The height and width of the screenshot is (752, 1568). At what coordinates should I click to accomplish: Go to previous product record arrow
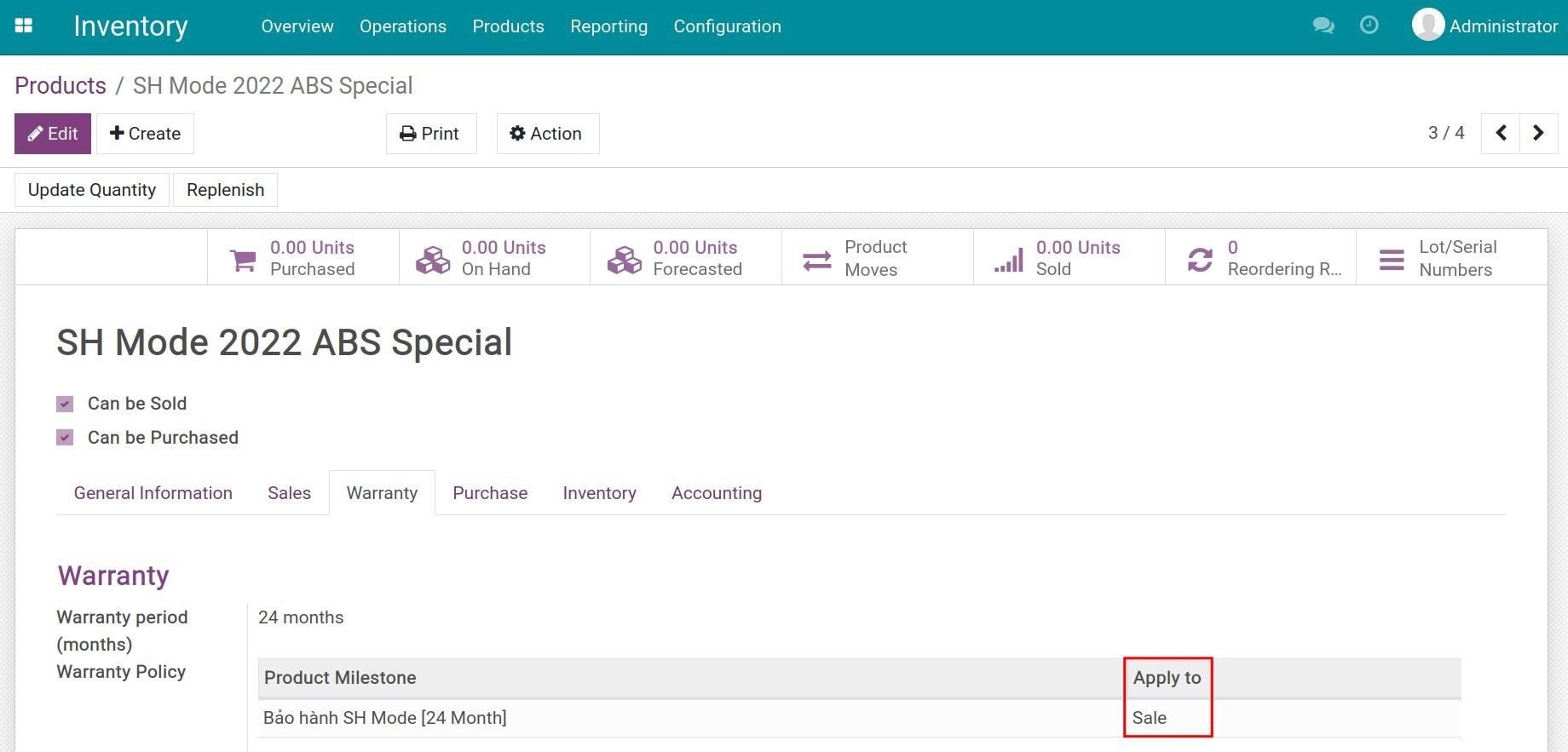click(1501, 133)
